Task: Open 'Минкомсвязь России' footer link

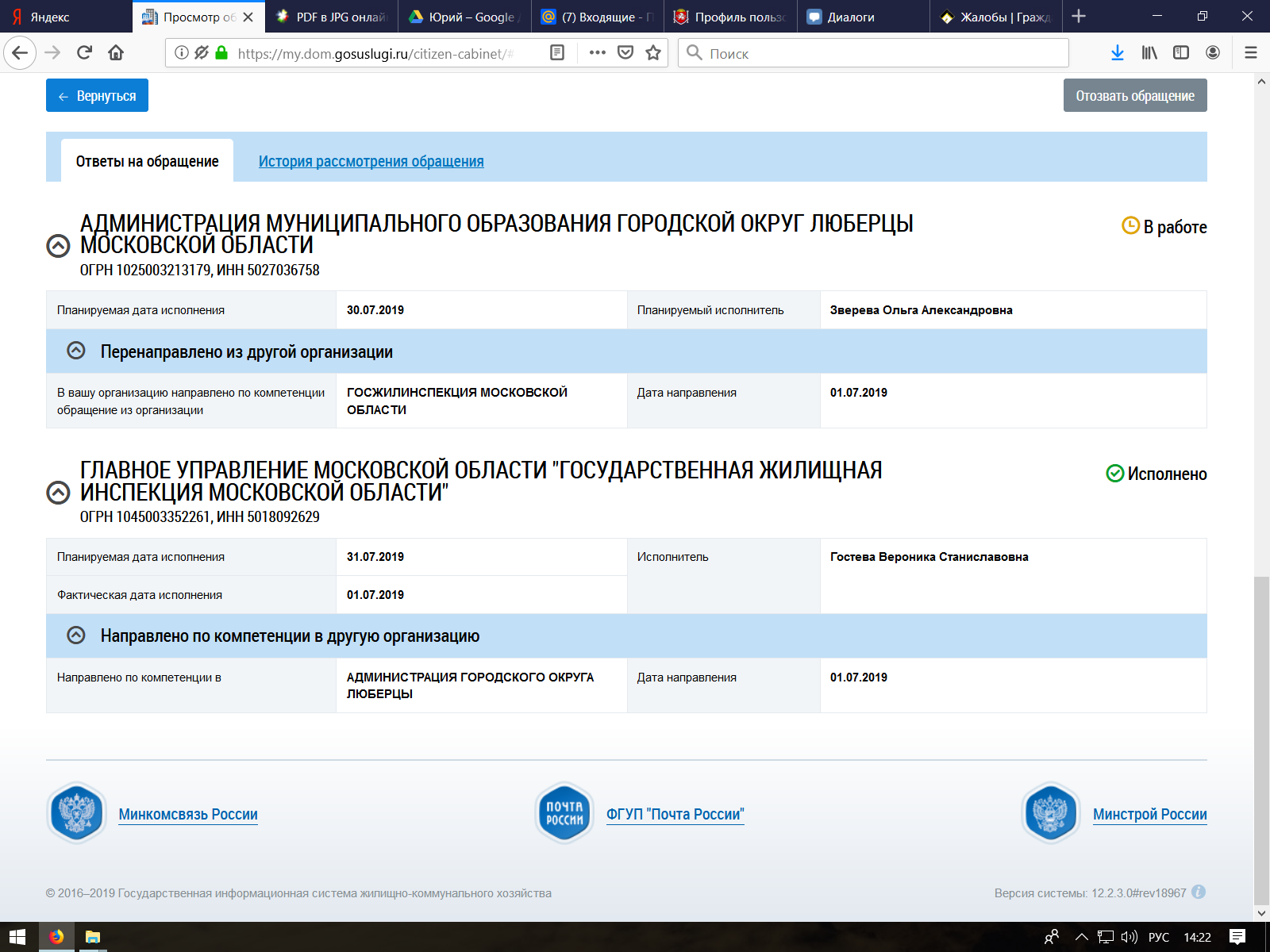Action: (188, 814)
